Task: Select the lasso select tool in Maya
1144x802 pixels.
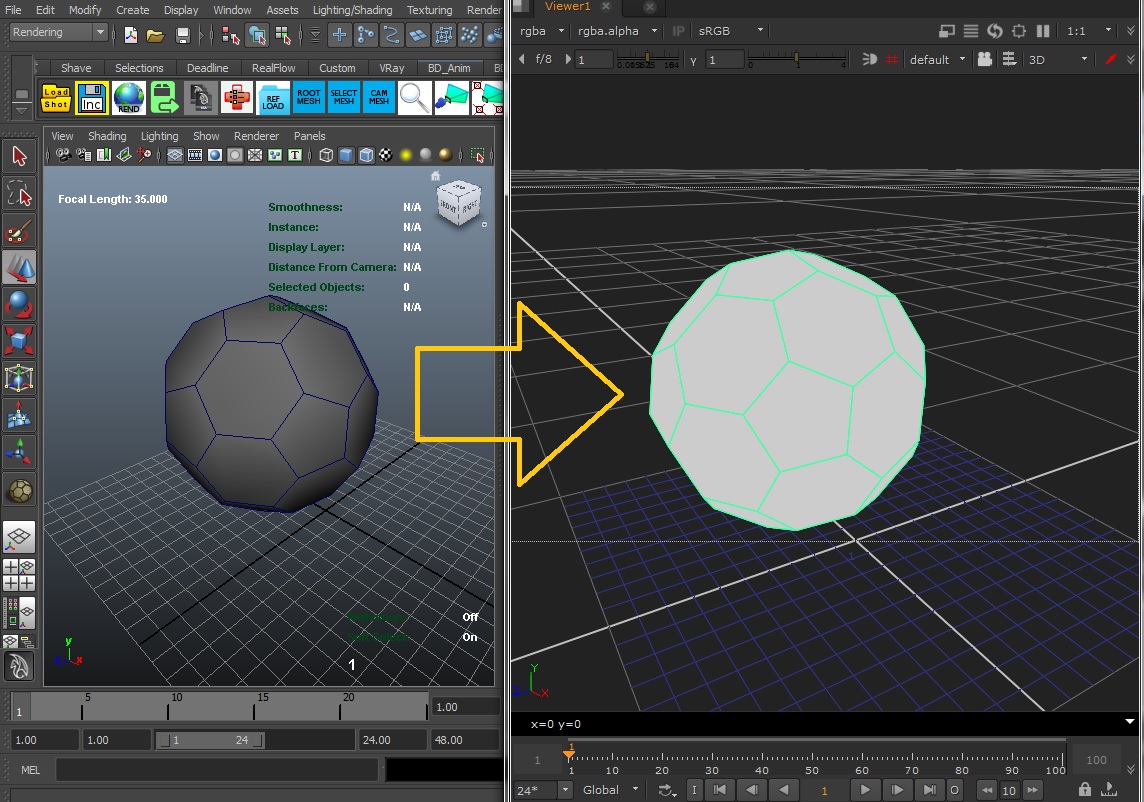Action: 19,194
